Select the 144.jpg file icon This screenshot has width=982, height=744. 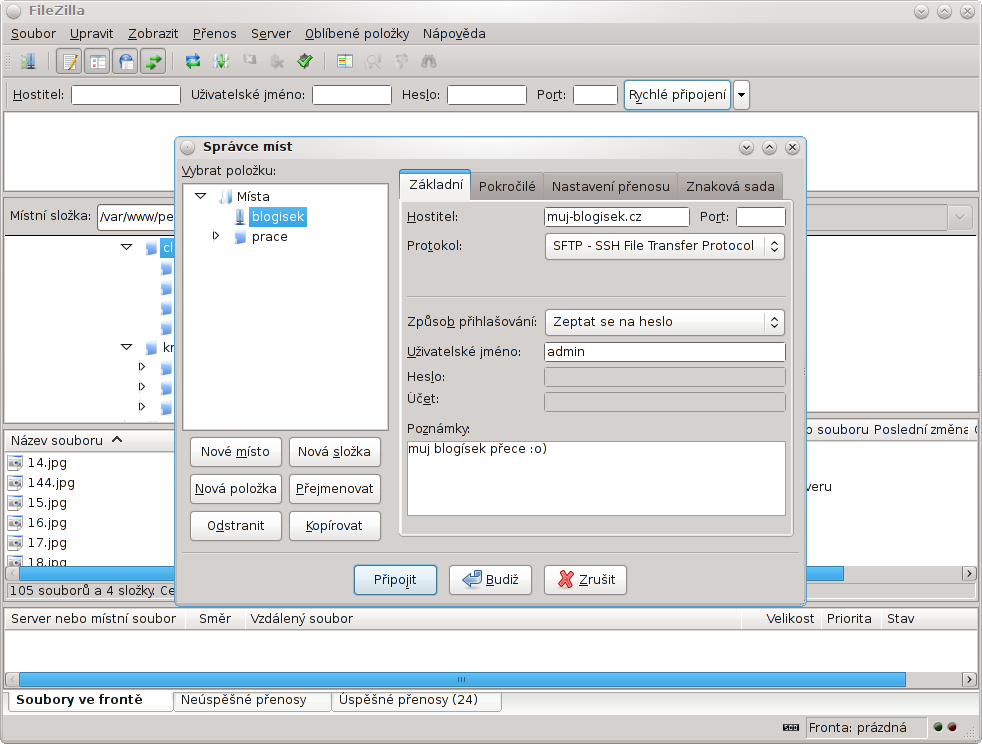15,483
